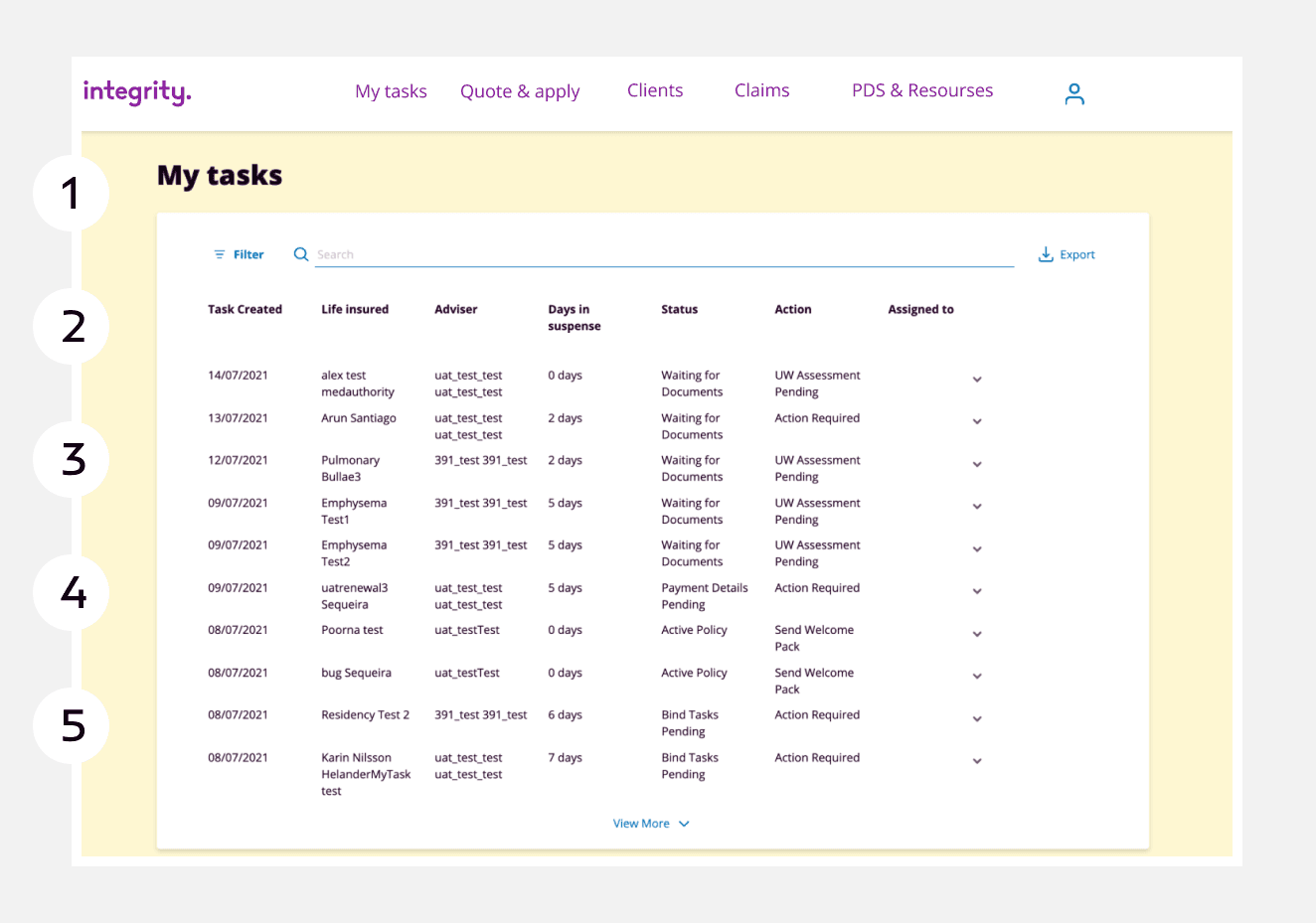Select the 14/07/2021 date cell

tap(238, 376)
